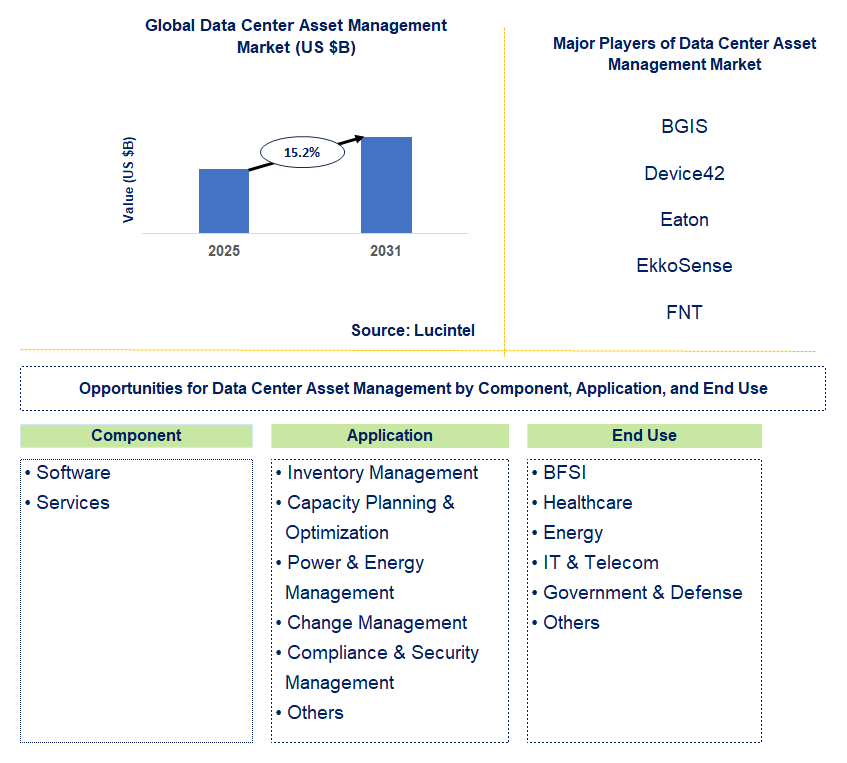This screenshot has height=763, width=847.
Task: Select Software under Component
Action: point(73,473)
